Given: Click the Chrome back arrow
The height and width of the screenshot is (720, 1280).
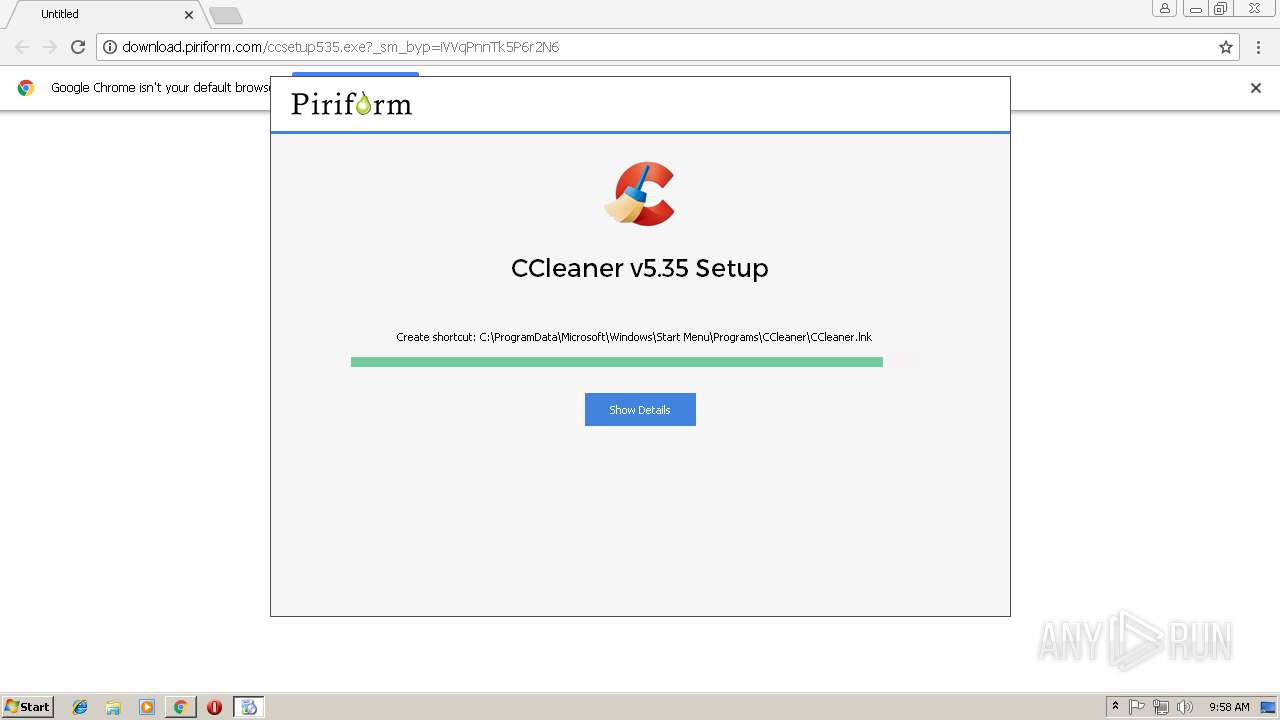Looking at the screenshot, I should pyautogui.click(x=22, y=47).
